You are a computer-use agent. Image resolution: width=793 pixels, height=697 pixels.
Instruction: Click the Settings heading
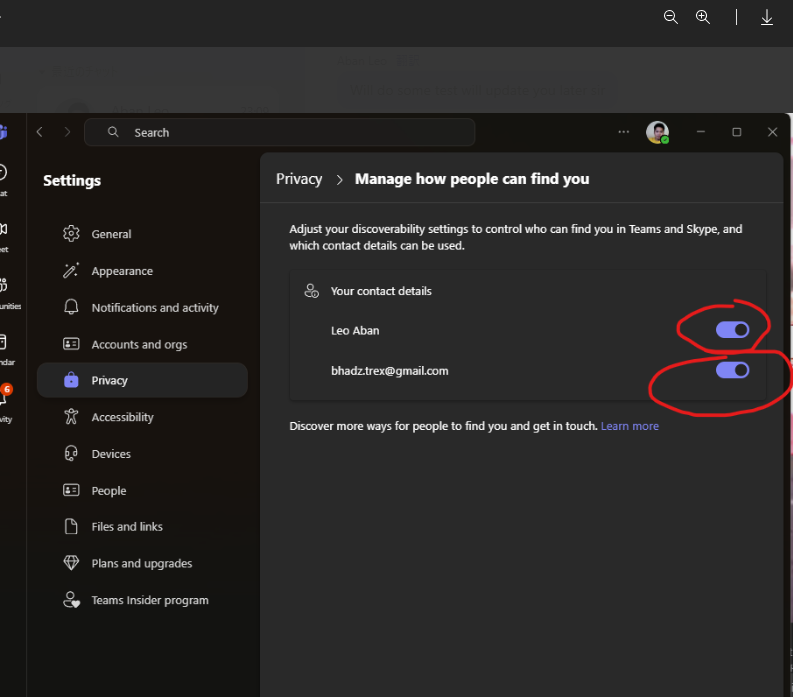point(72,181)
